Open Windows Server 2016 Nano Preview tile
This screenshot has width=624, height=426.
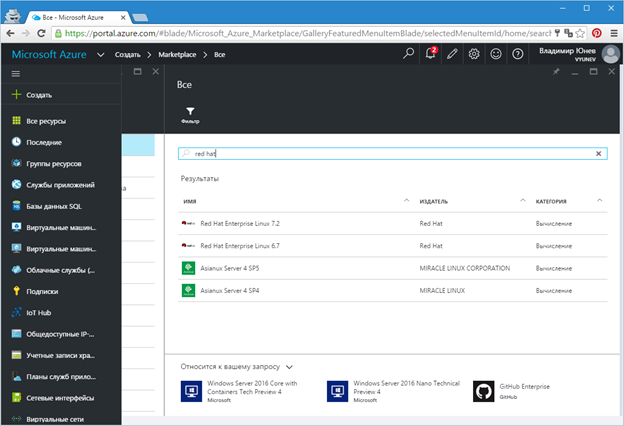click(394, 391)
